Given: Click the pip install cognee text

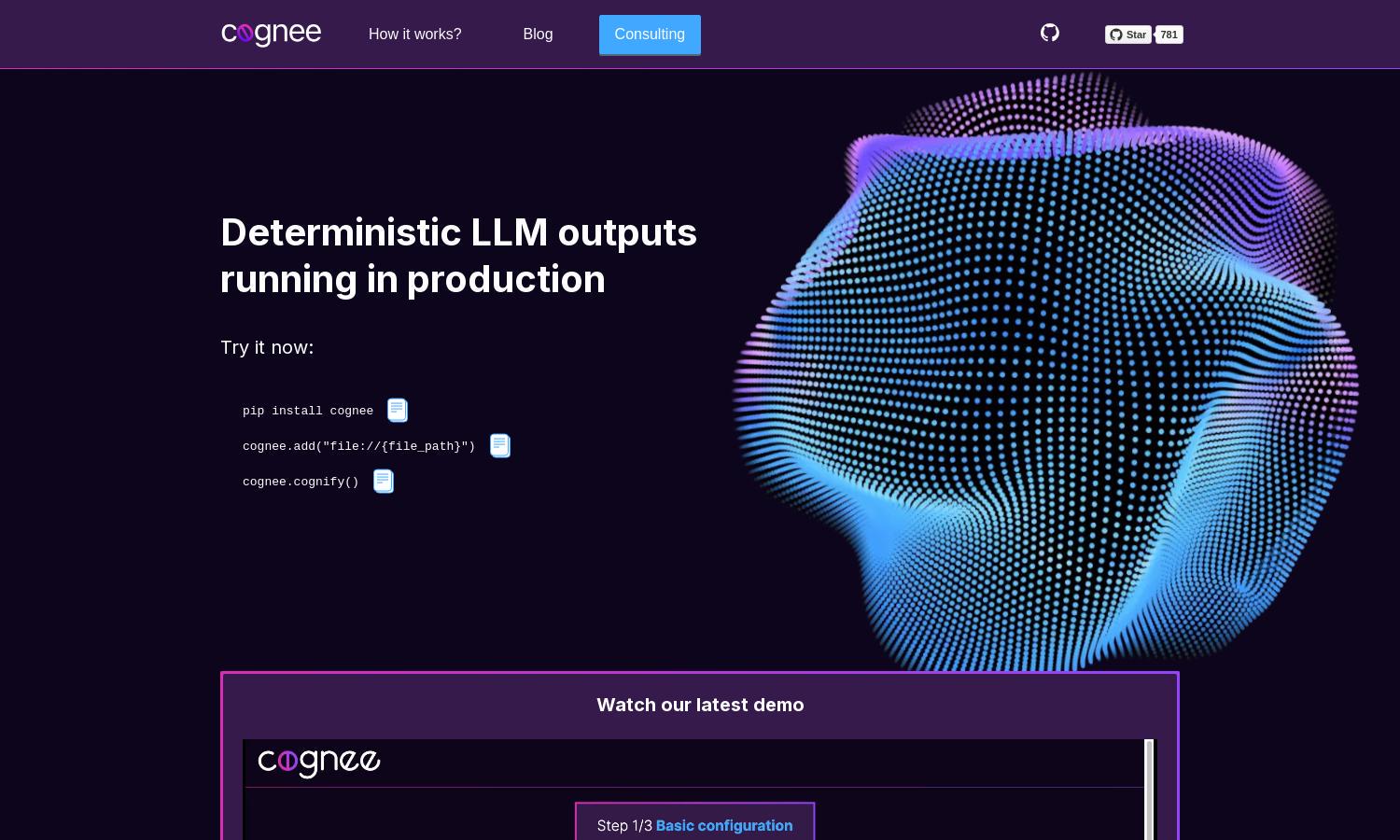Looking at the screenshot, I should pos(308,411).
